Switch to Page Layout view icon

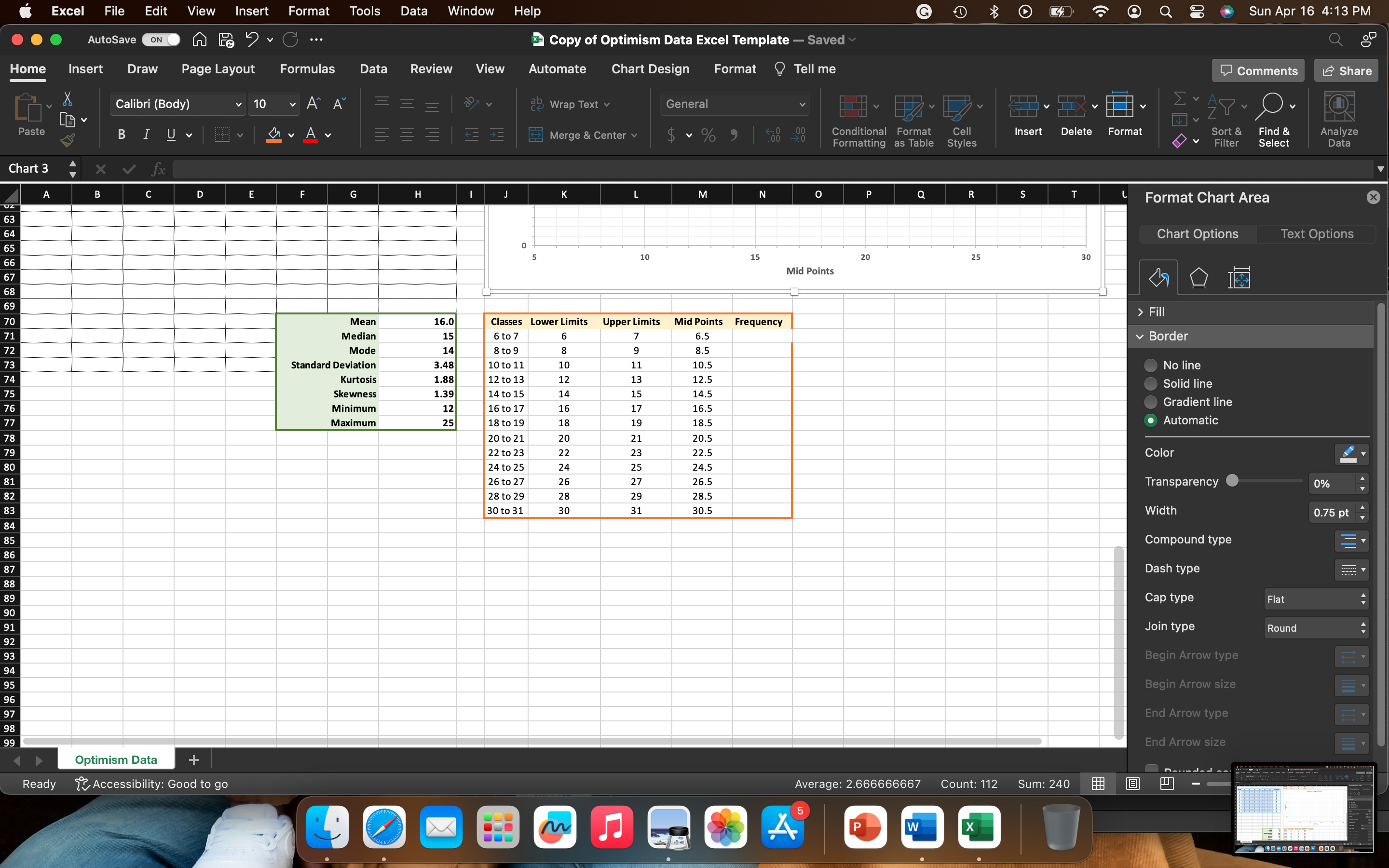point(1132,784)
